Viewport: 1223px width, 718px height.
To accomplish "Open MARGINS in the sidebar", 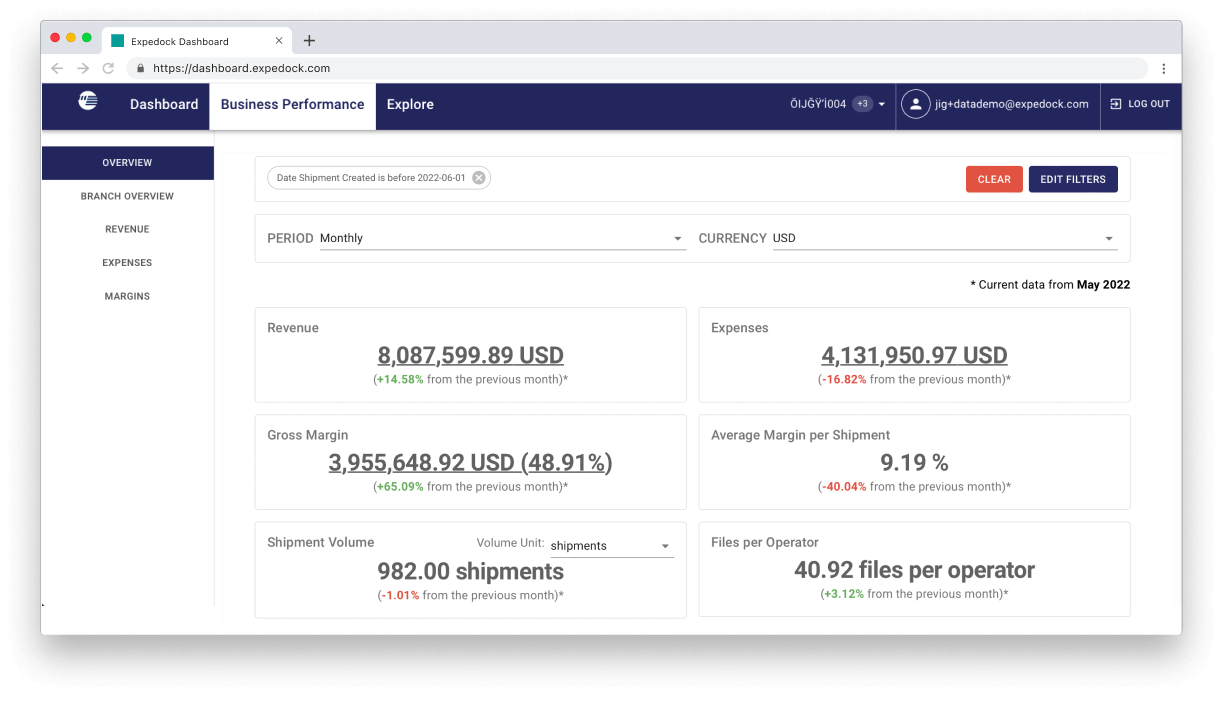I will point(127,296).
